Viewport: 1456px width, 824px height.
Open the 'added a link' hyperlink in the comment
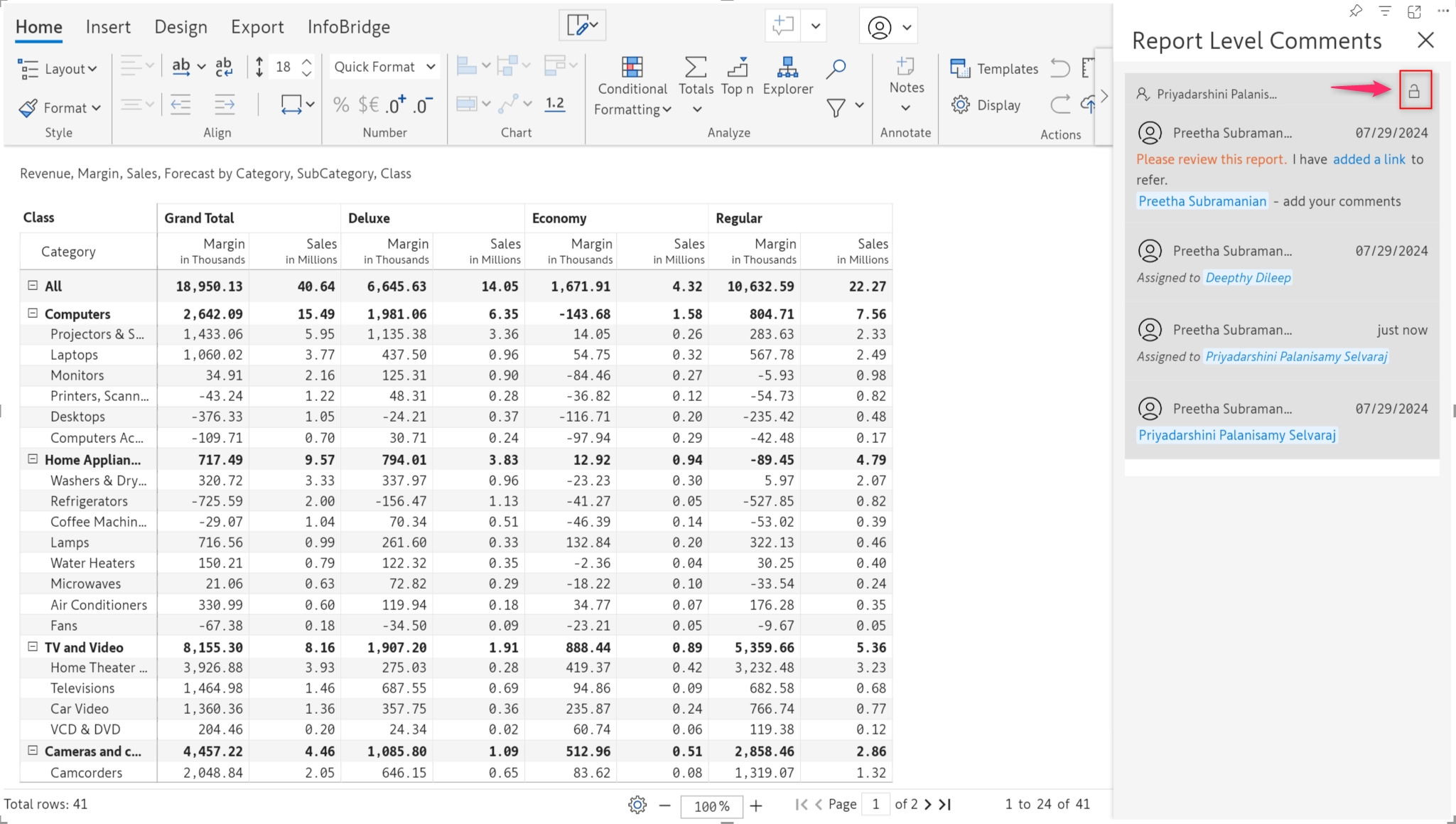(x=1369, y=159)
